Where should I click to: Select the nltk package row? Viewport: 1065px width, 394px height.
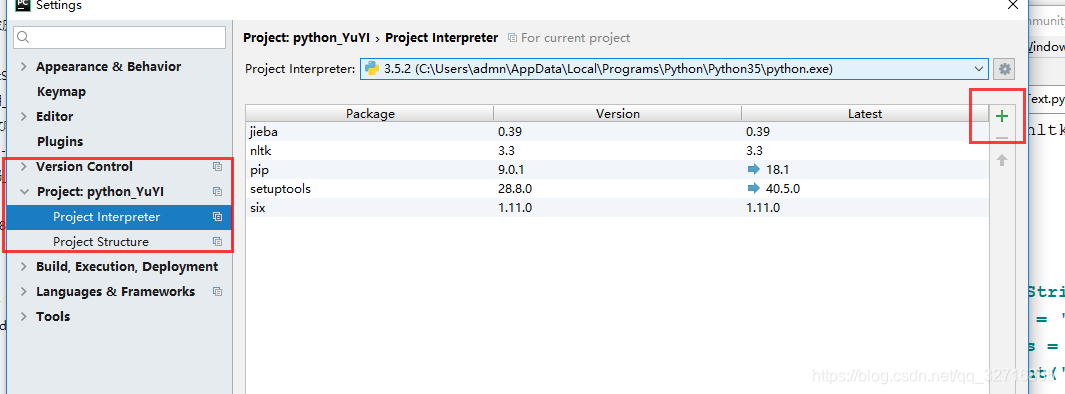click(617, 151)
